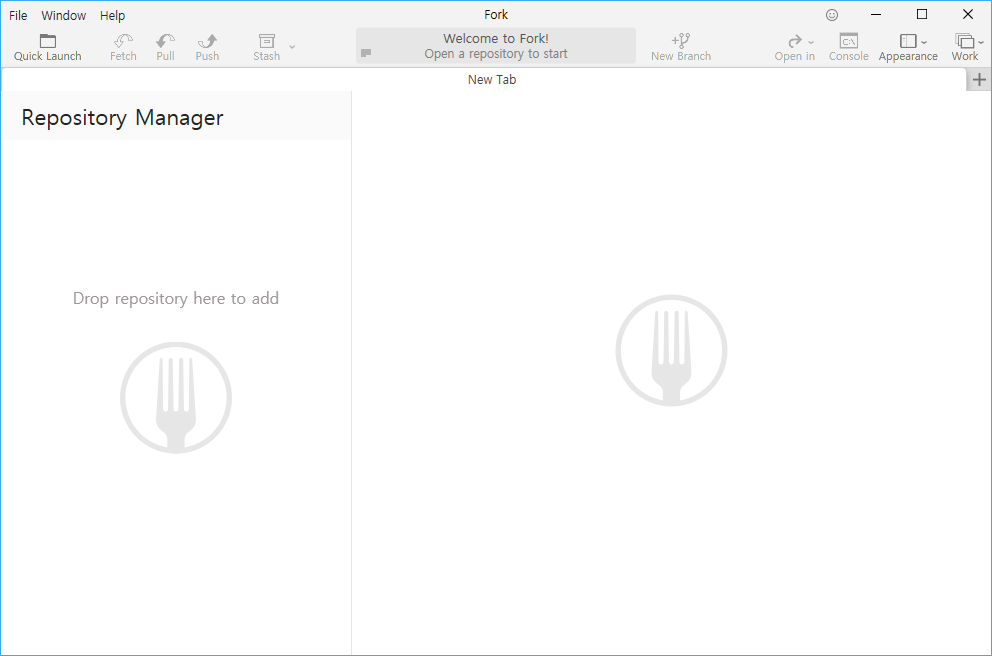Click 'Drop repository here to add' text
Viewport: 992px width, 656px height.
pos(176,298)
